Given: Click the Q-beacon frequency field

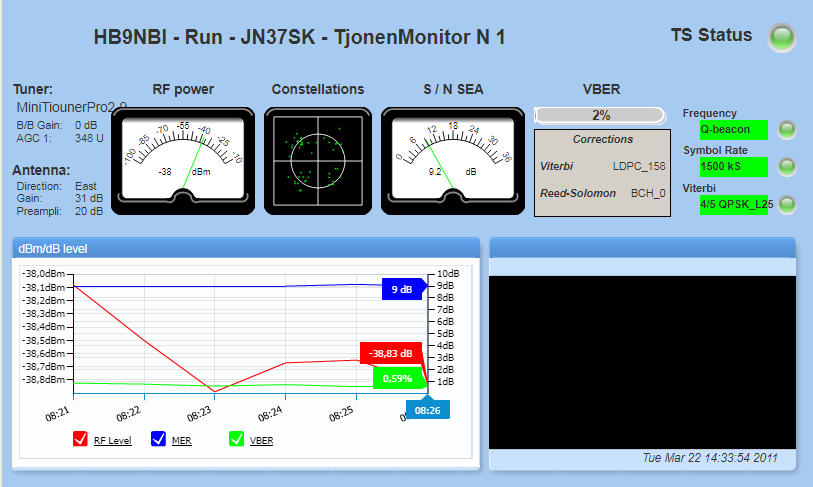Looking at the screenshot, I should coord(733,129).
